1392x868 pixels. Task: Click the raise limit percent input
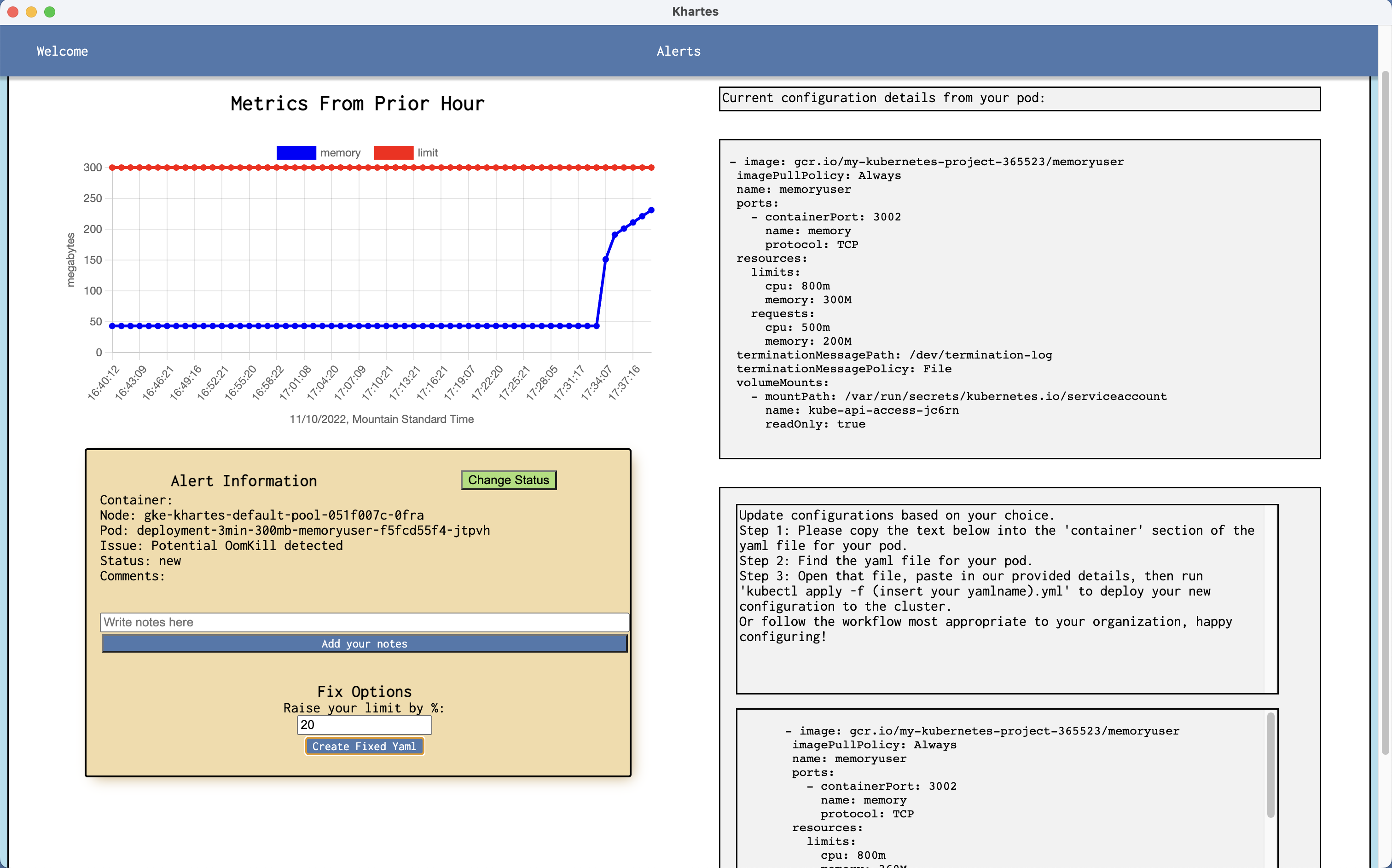tap(364, 724)
